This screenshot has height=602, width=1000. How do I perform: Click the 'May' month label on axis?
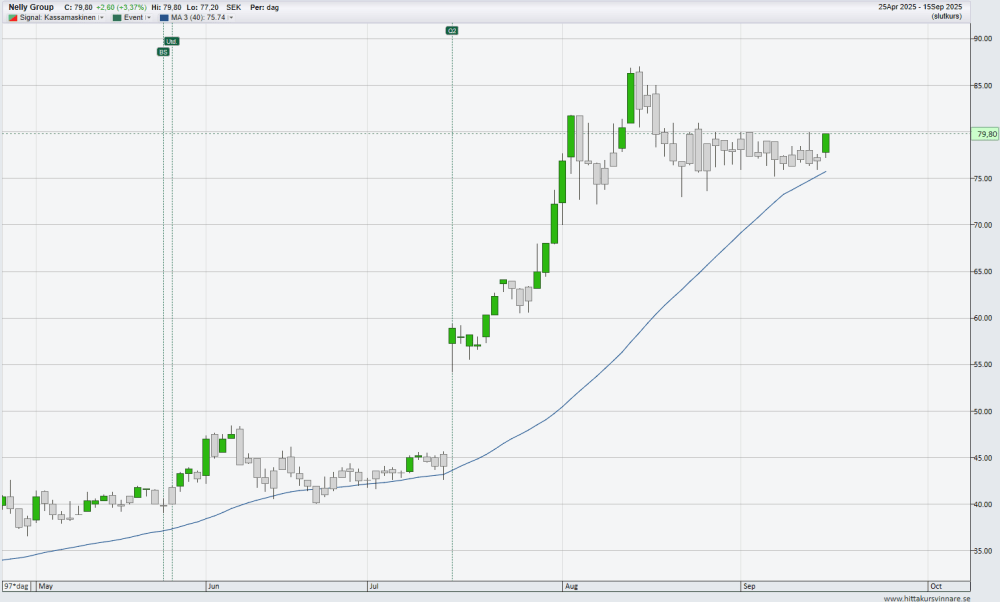(x=45, y=586)
